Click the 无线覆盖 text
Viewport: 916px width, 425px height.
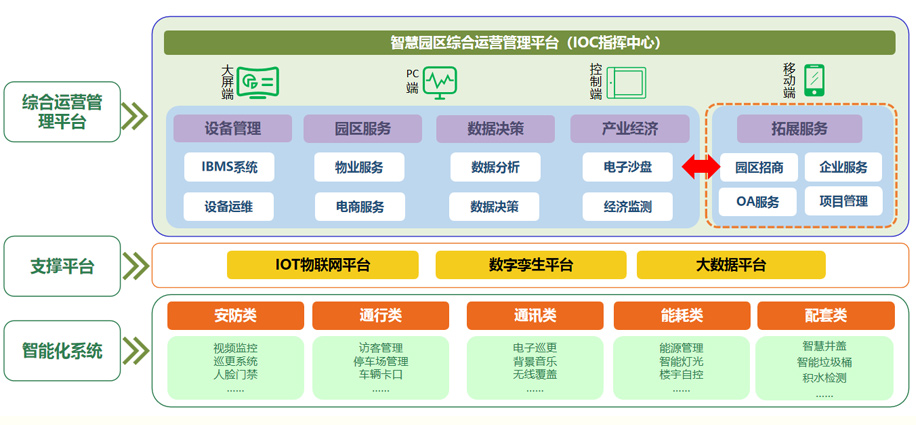click(x=535, y=374)
